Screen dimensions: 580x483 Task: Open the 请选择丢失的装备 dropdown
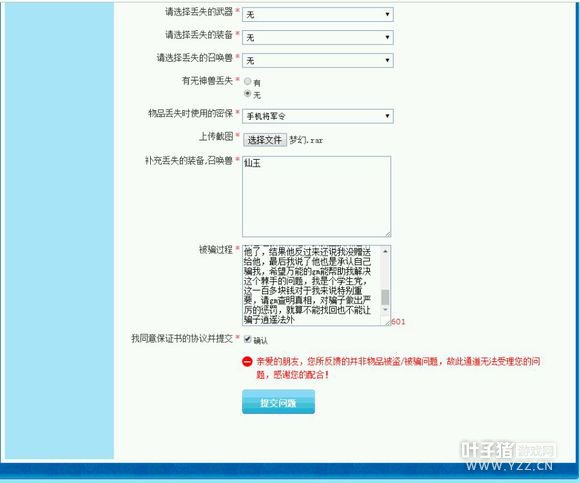(x=318, y=37)
